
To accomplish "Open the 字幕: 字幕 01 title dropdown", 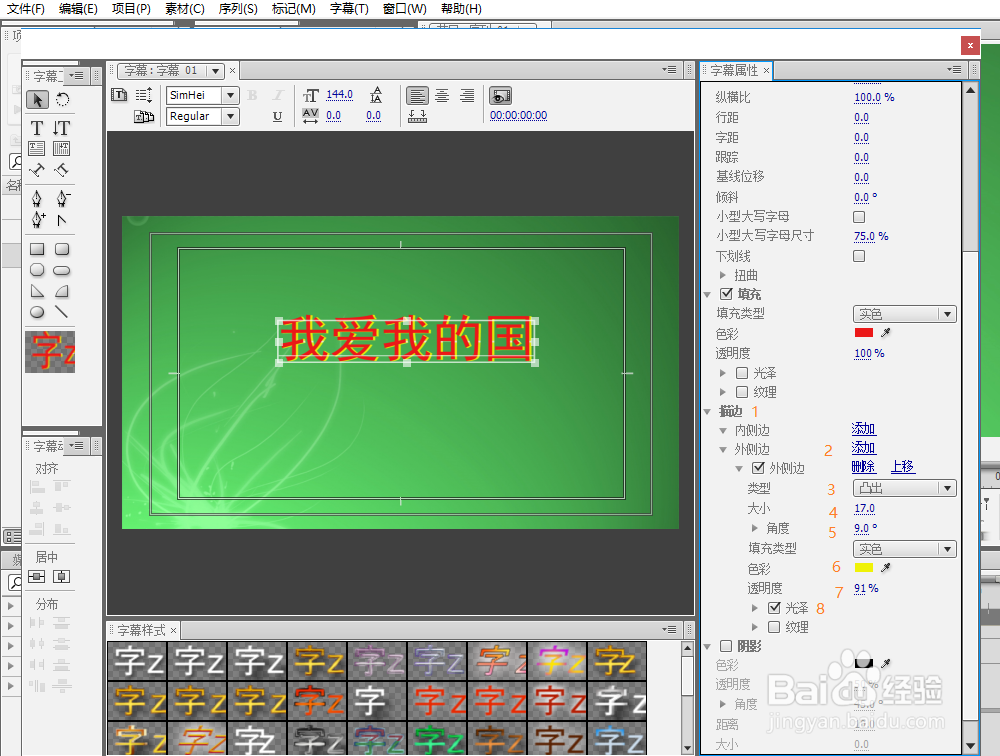I will coord(216,71).
